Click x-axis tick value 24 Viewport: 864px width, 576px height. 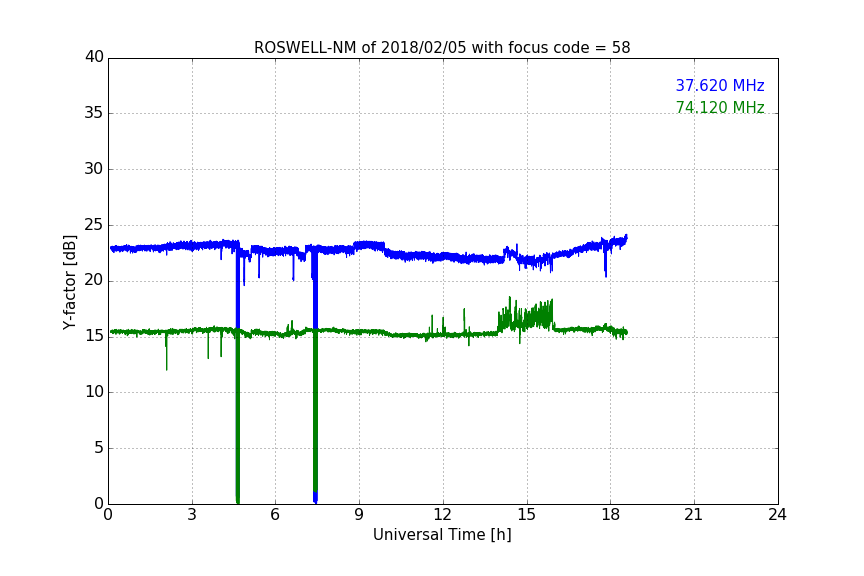(x=777, y=515)
